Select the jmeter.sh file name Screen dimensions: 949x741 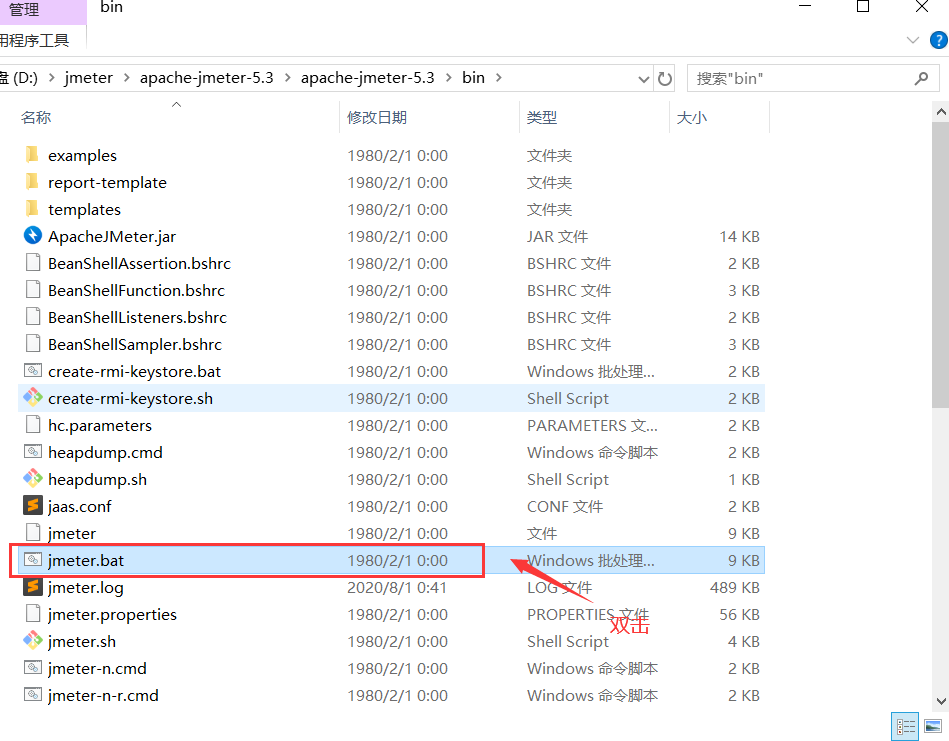point(82,642)
